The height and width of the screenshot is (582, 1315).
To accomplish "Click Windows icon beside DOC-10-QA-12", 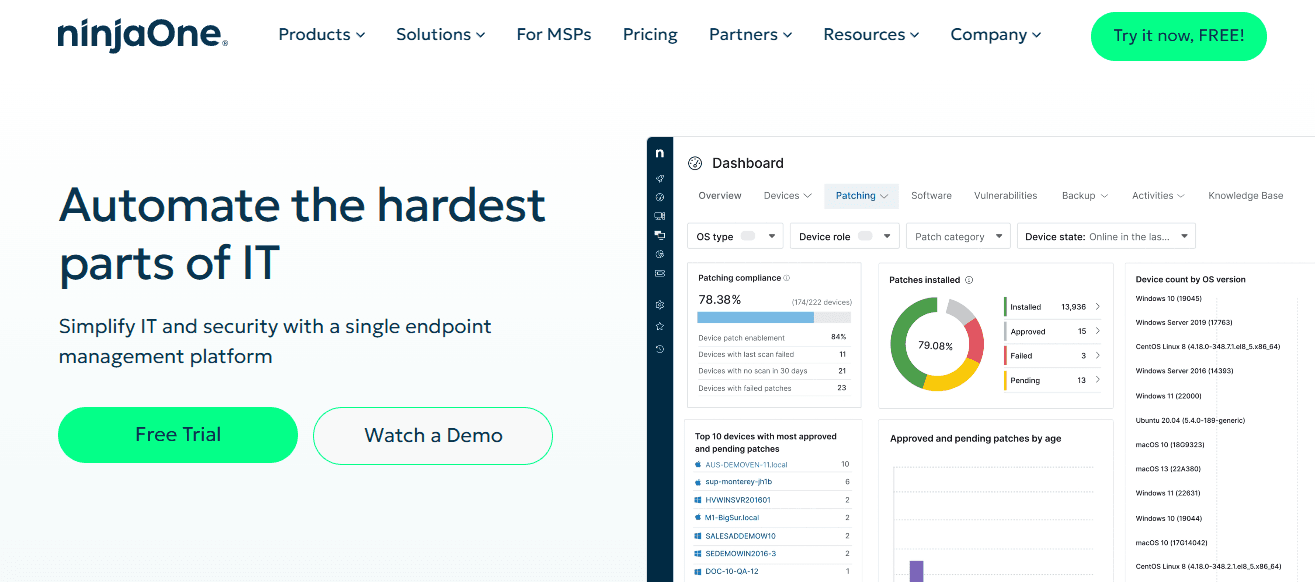I will [x=699, y=572].
